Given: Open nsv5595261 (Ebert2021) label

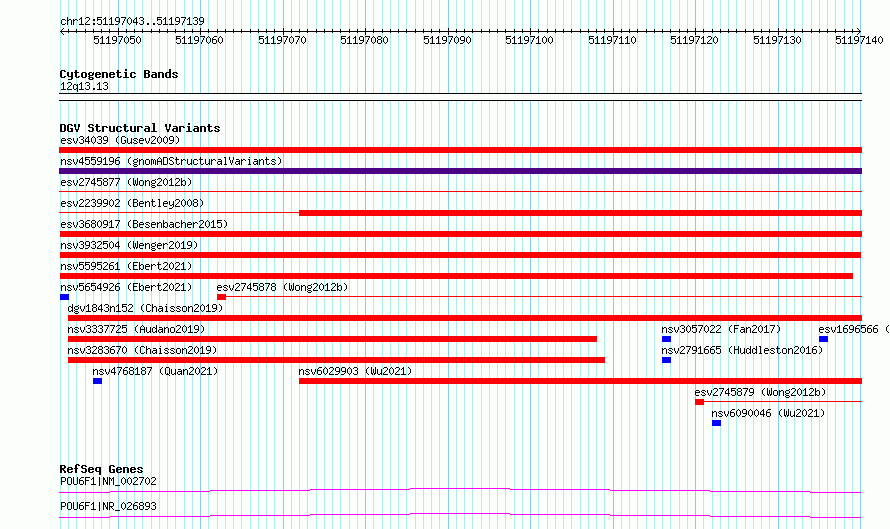Looking at the screenshot, I should [126, 266].
